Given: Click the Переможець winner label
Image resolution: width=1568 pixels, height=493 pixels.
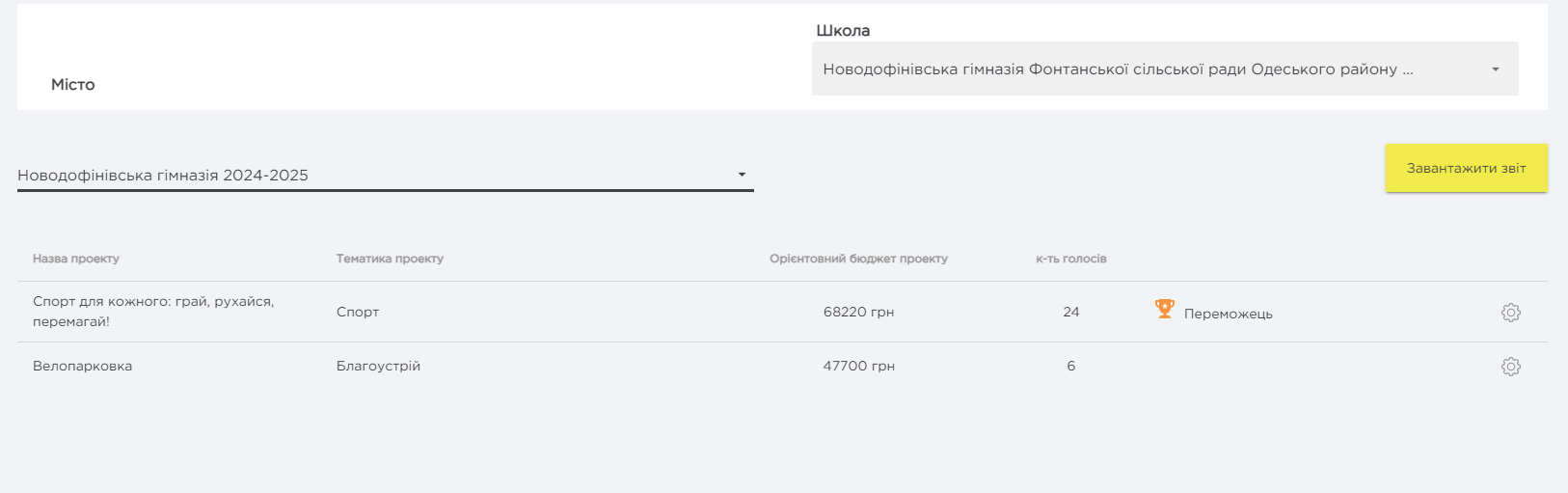Looking at the screenshot, I should (x=1228, y=315).
